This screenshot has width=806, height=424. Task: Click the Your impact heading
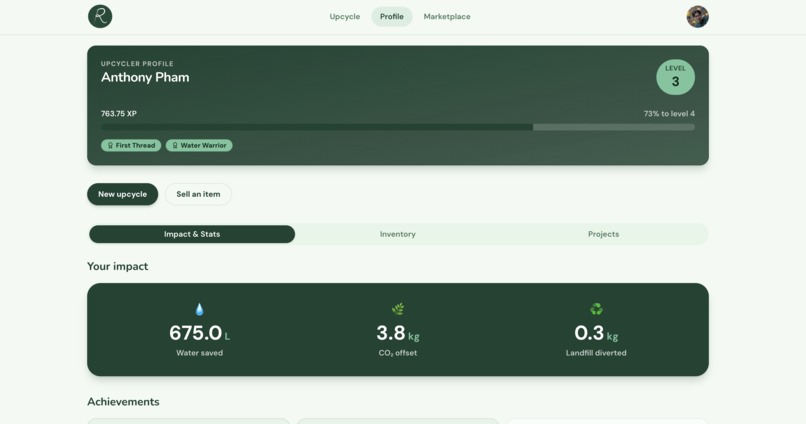click(118, 266)
